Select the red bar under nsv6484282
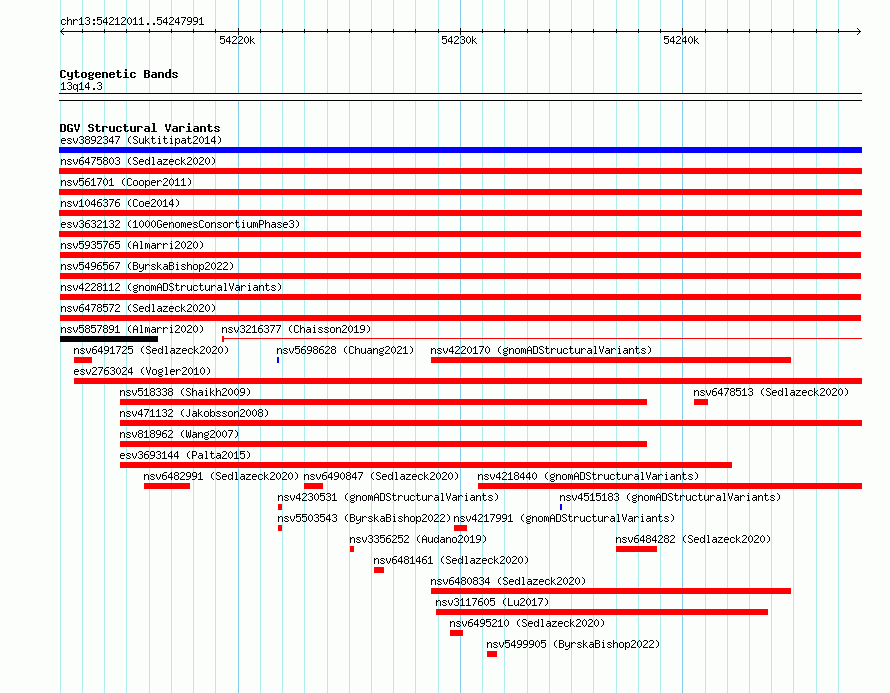 [636, 549]
